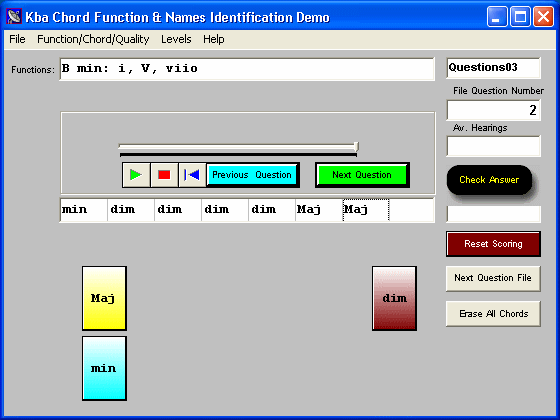The image size is (560, 420).
Task: Select the highlighted seventh cell 'Maj'
Action: point(366,210)
